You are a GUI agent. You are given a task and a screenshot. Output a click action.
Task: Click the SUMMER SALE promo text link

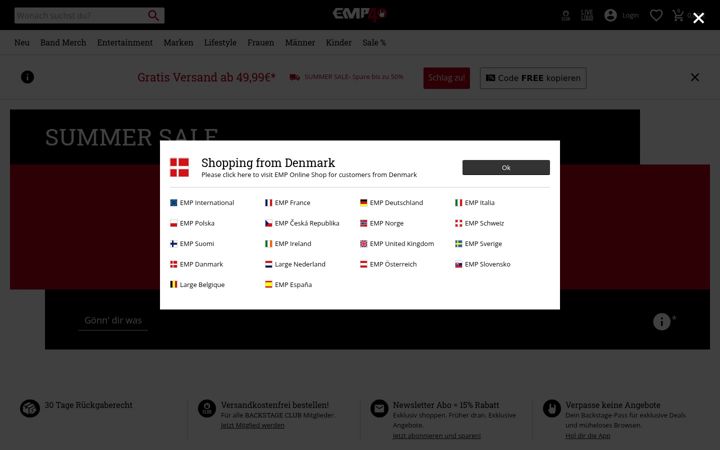coord(354,77)
